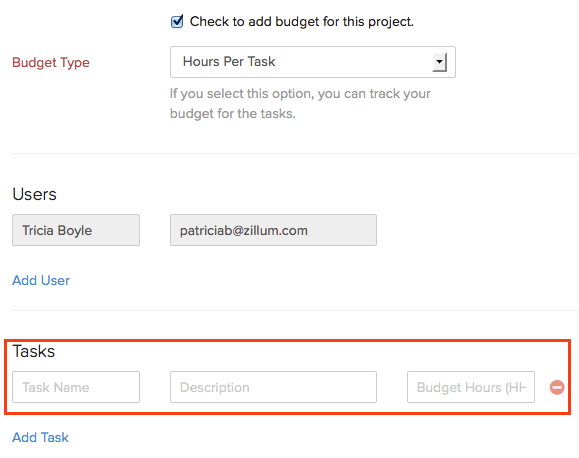Click the 'budget for the tasks.' help text line
The height and width of the screenshot is (458, 579).
[x=233, y=113]
